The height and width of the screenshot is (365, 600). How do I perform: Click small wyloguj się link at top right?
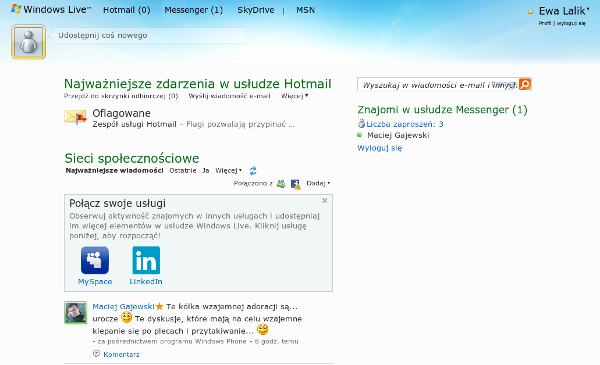click(x=571, y=23)
